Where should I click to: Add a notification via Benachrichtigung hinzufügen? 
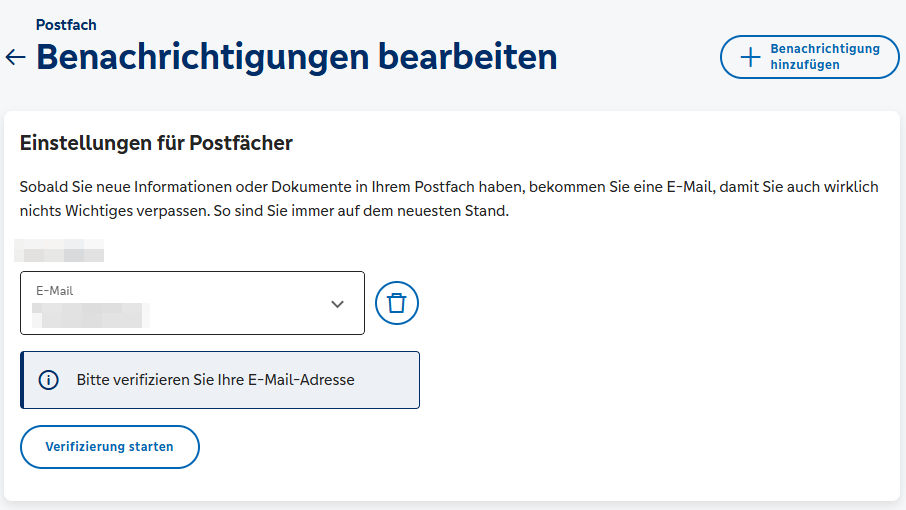point(810,57)
